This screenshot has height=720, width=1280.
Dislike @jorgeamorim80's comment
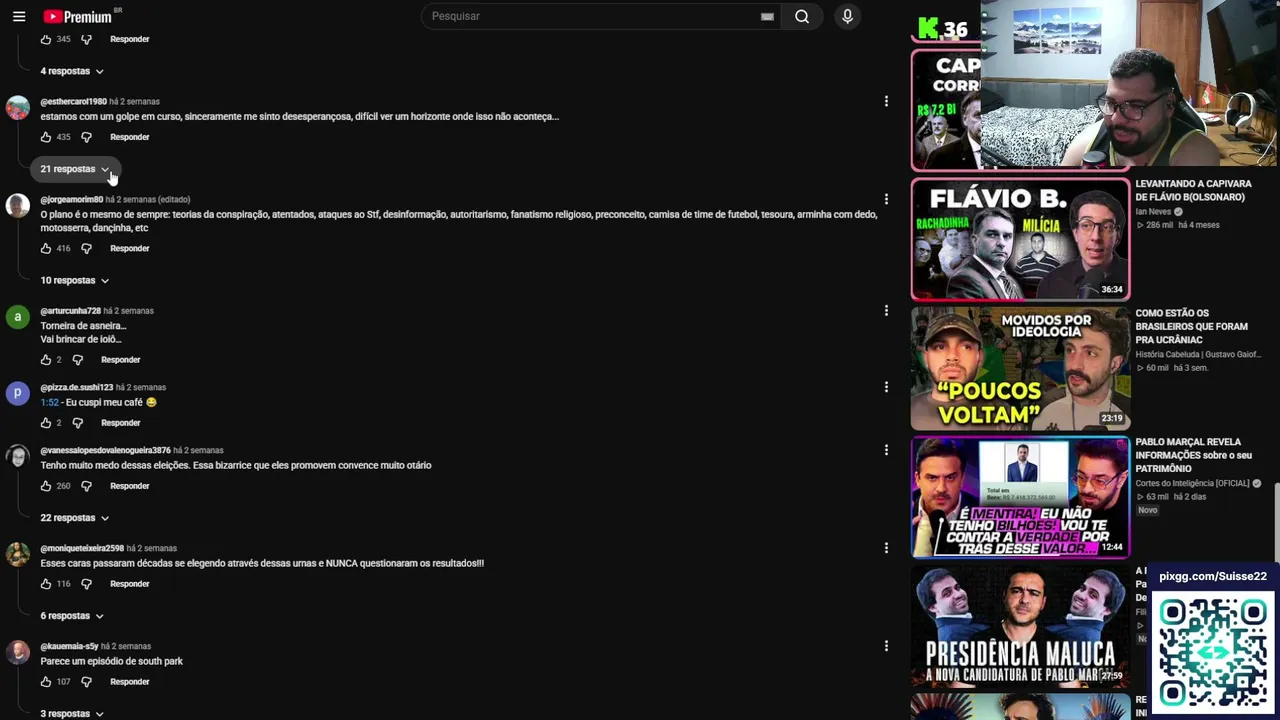(x=86, y=248)
